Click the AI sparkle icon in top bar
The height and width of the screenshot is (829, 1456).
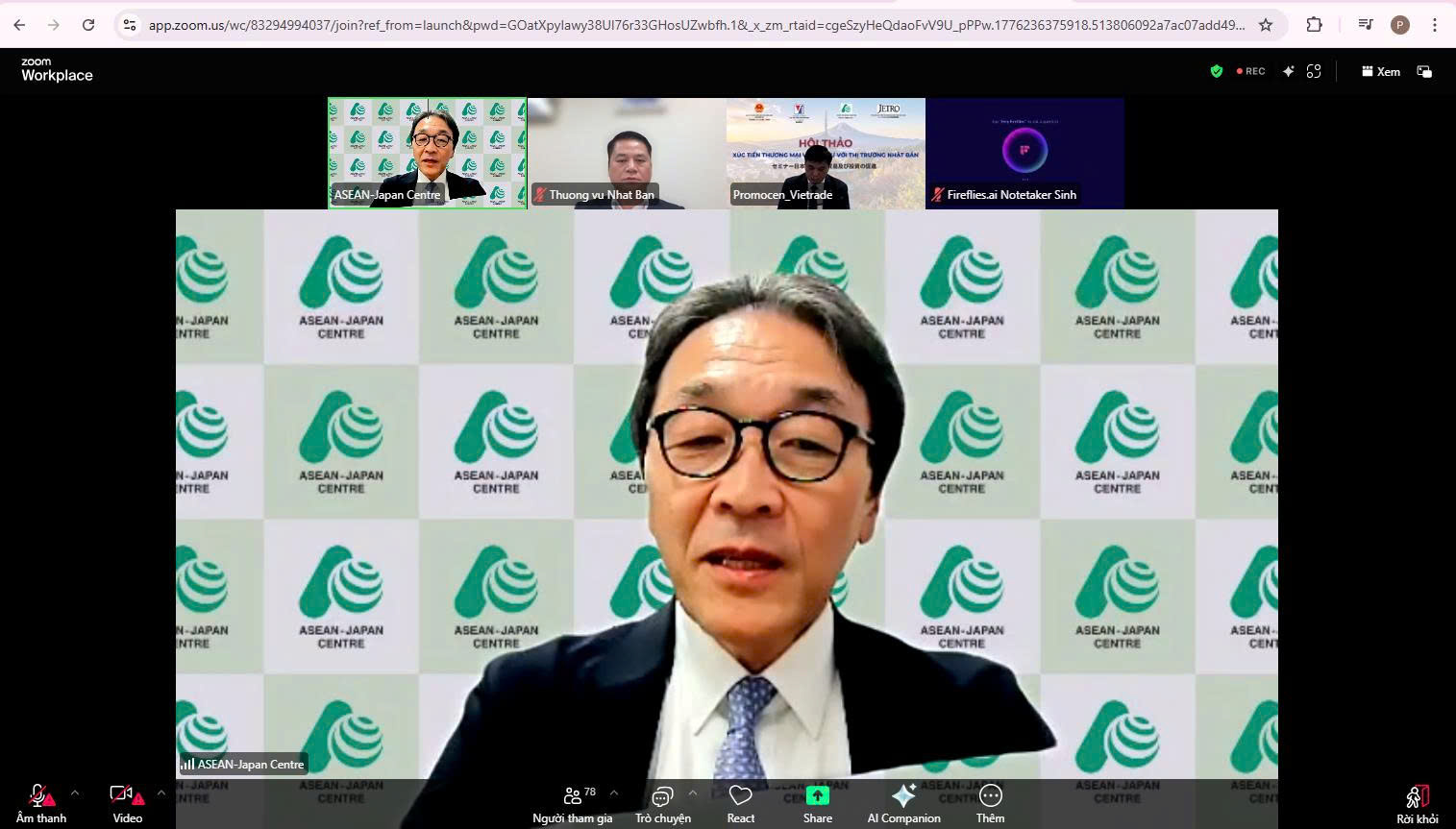point(1288,71)
